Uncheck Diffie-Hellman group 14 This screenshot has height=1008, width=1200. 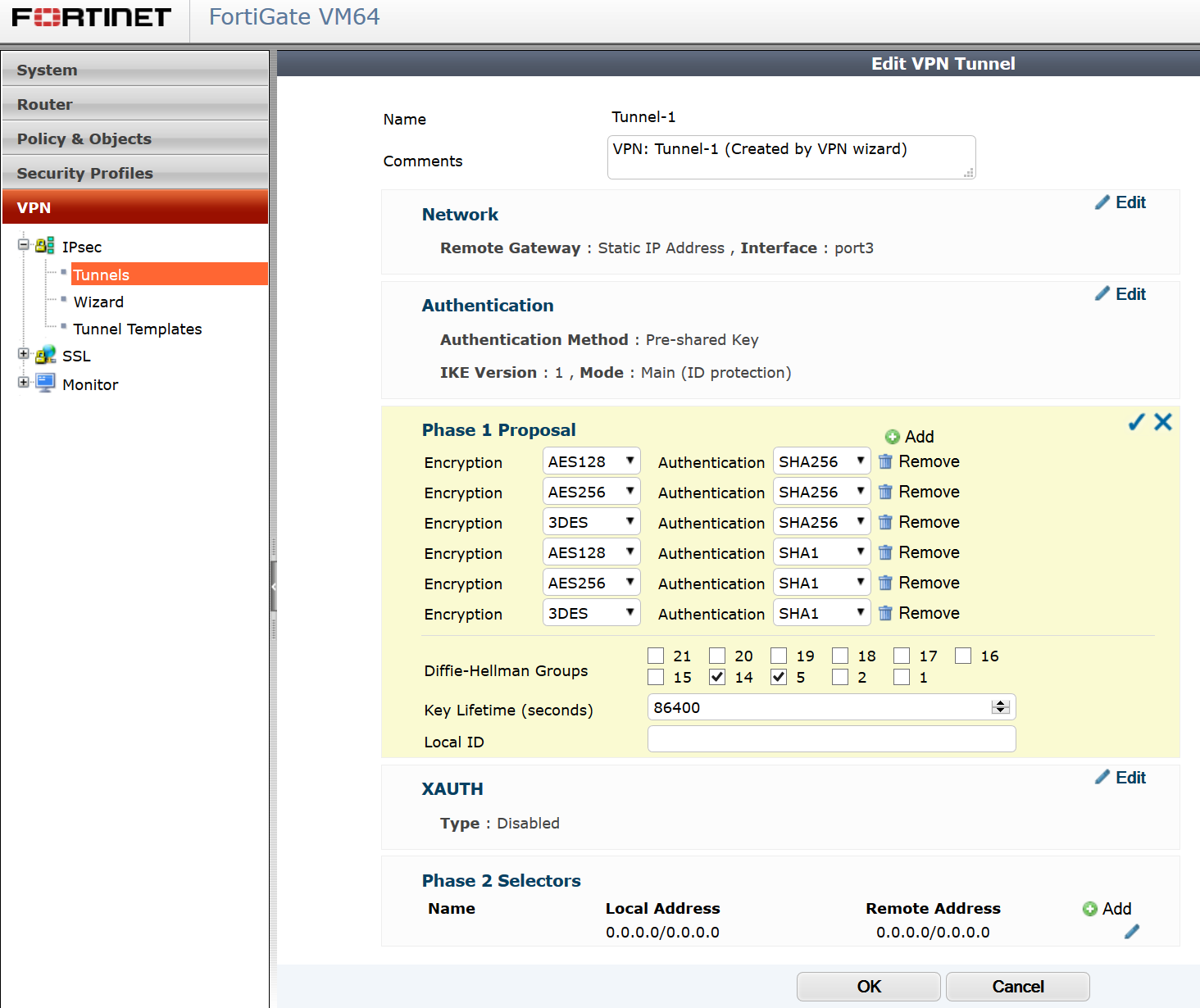click(717, 677)
